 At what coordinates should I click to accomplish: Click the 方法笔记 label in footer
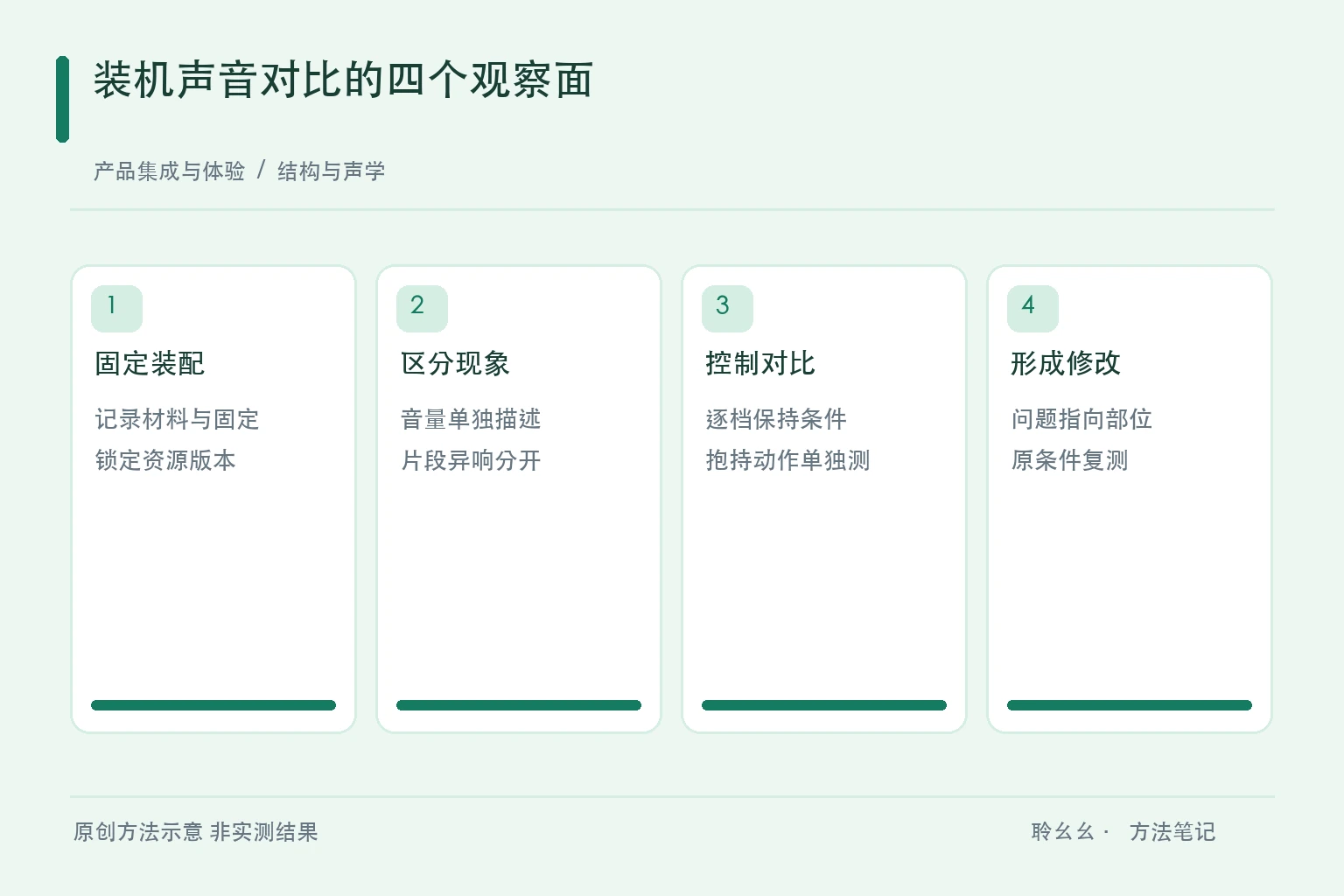tap(1172, 831)
